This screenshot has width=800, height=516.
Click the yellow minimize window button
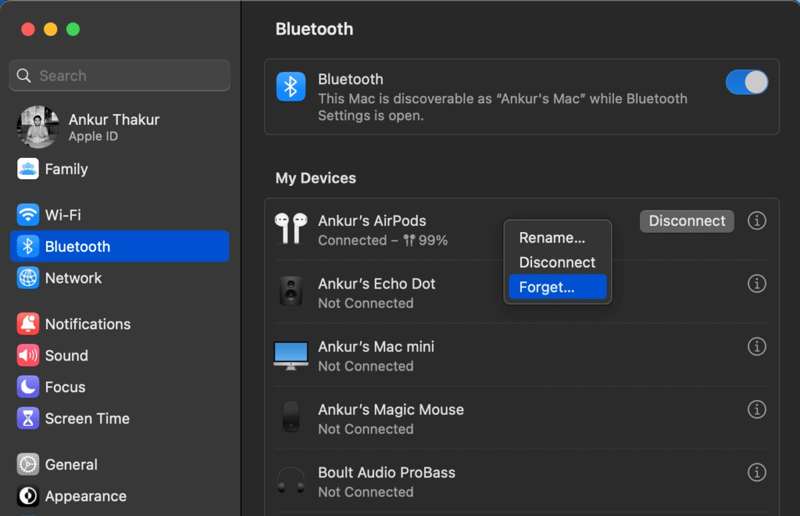tap(51, 29)
